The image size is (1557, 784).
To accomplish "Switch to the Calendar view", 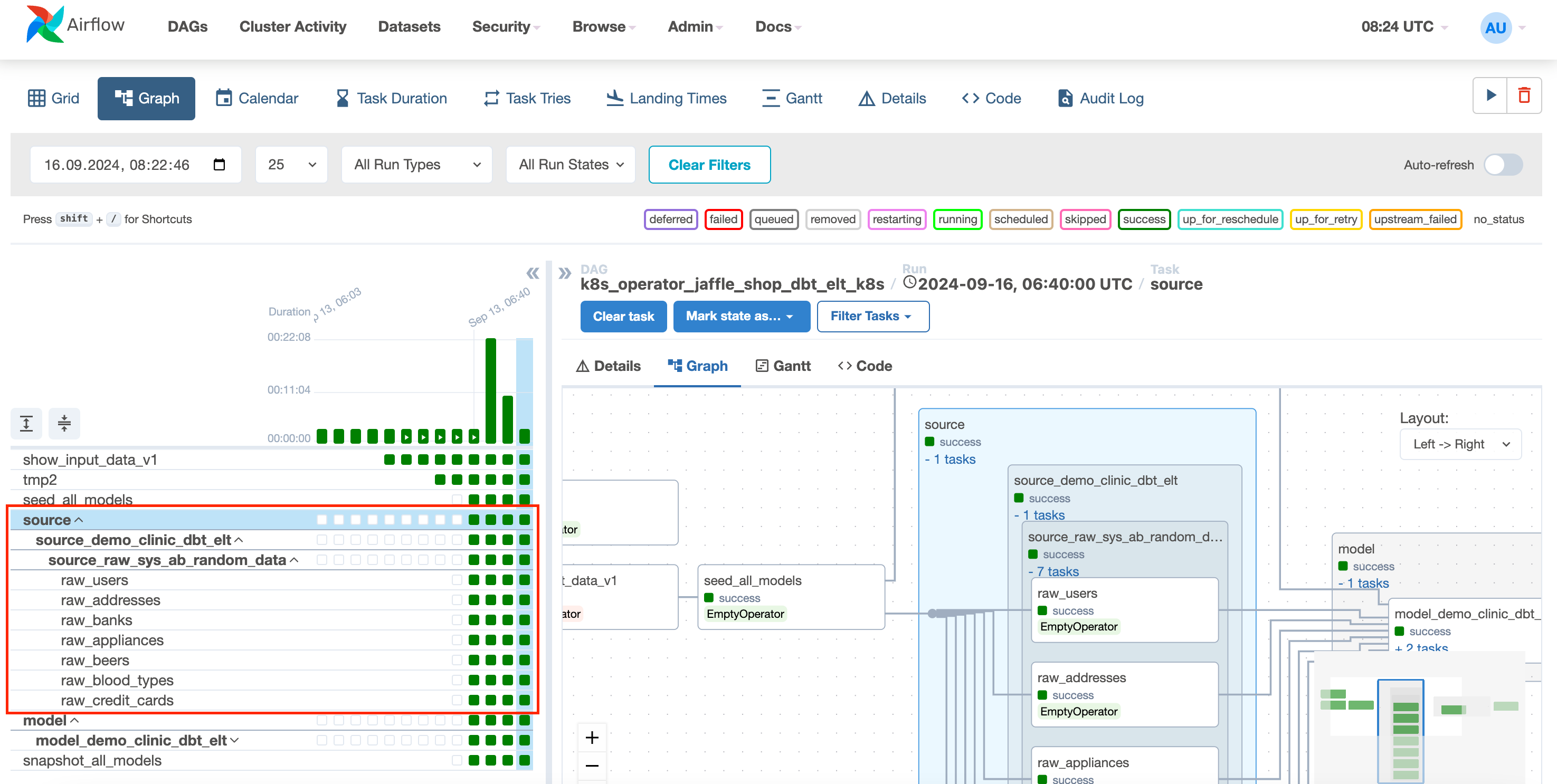I will pyautogui.click(x=258, y=99).
